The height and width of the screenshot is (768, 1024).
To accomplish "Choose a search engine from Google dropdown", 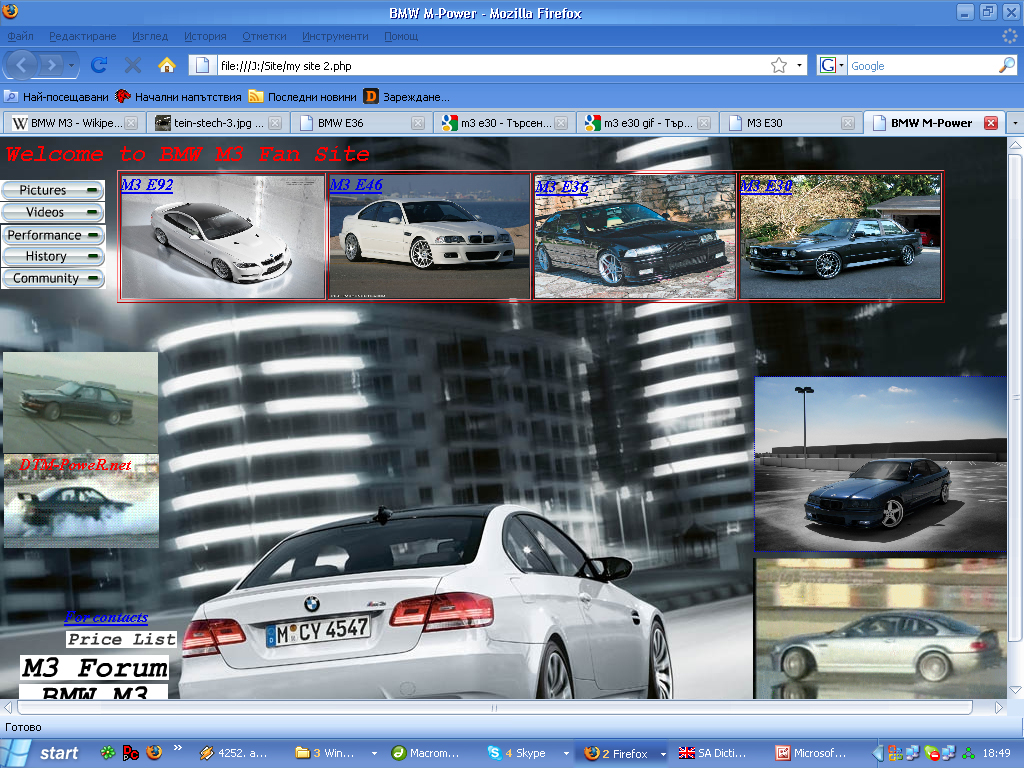I will tap(832, 65).
